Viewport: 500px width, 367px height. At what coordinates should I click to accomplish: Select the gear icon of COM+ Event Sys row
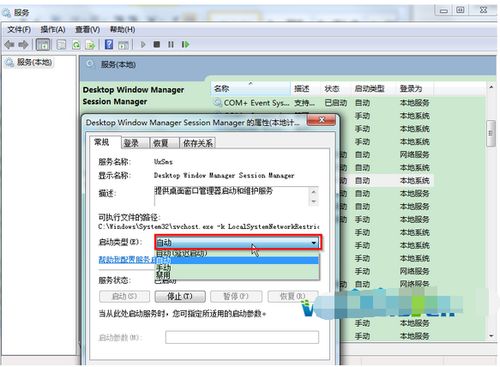(218, 103)
